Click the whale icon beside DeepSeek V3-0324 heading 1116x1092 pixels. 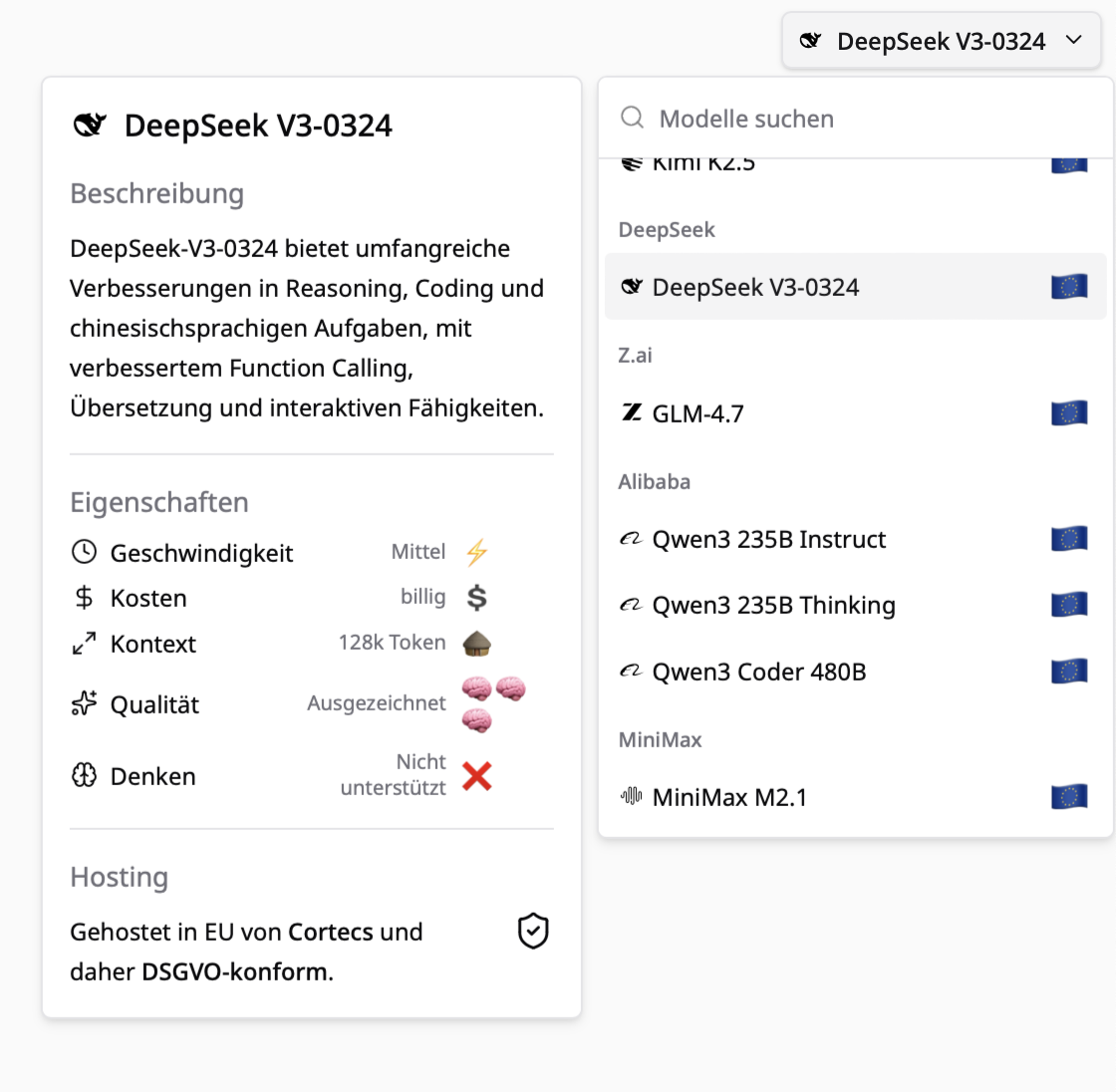coord(90,125)
